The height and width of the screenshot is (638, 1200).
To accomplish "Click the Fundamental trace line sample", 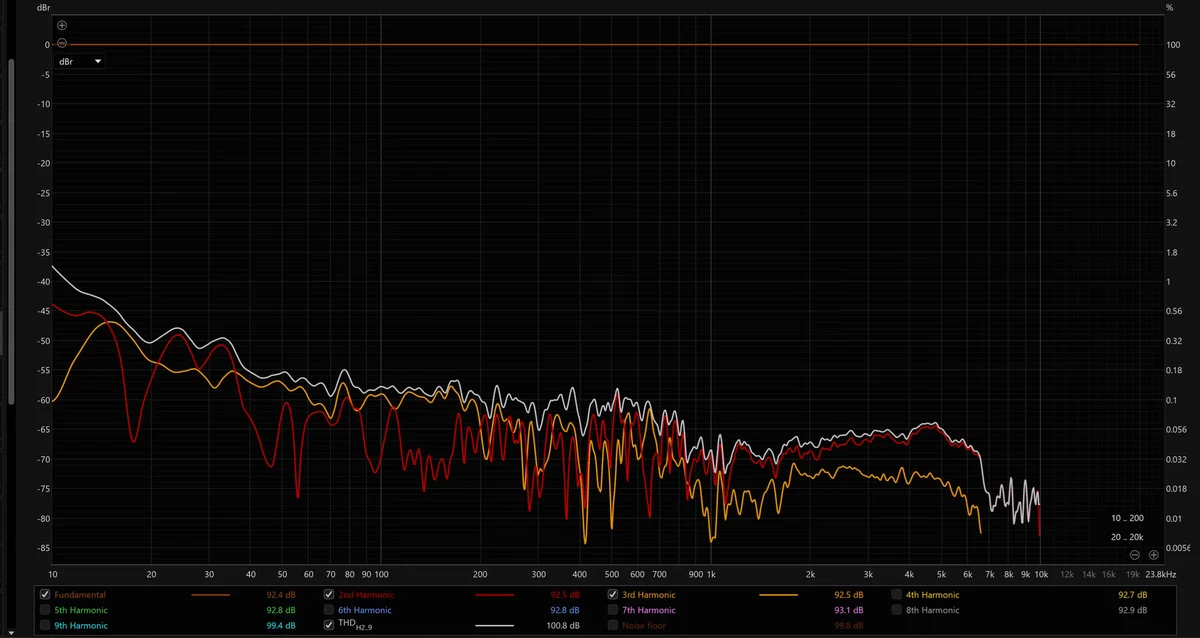I will click(x=210, y=595).
